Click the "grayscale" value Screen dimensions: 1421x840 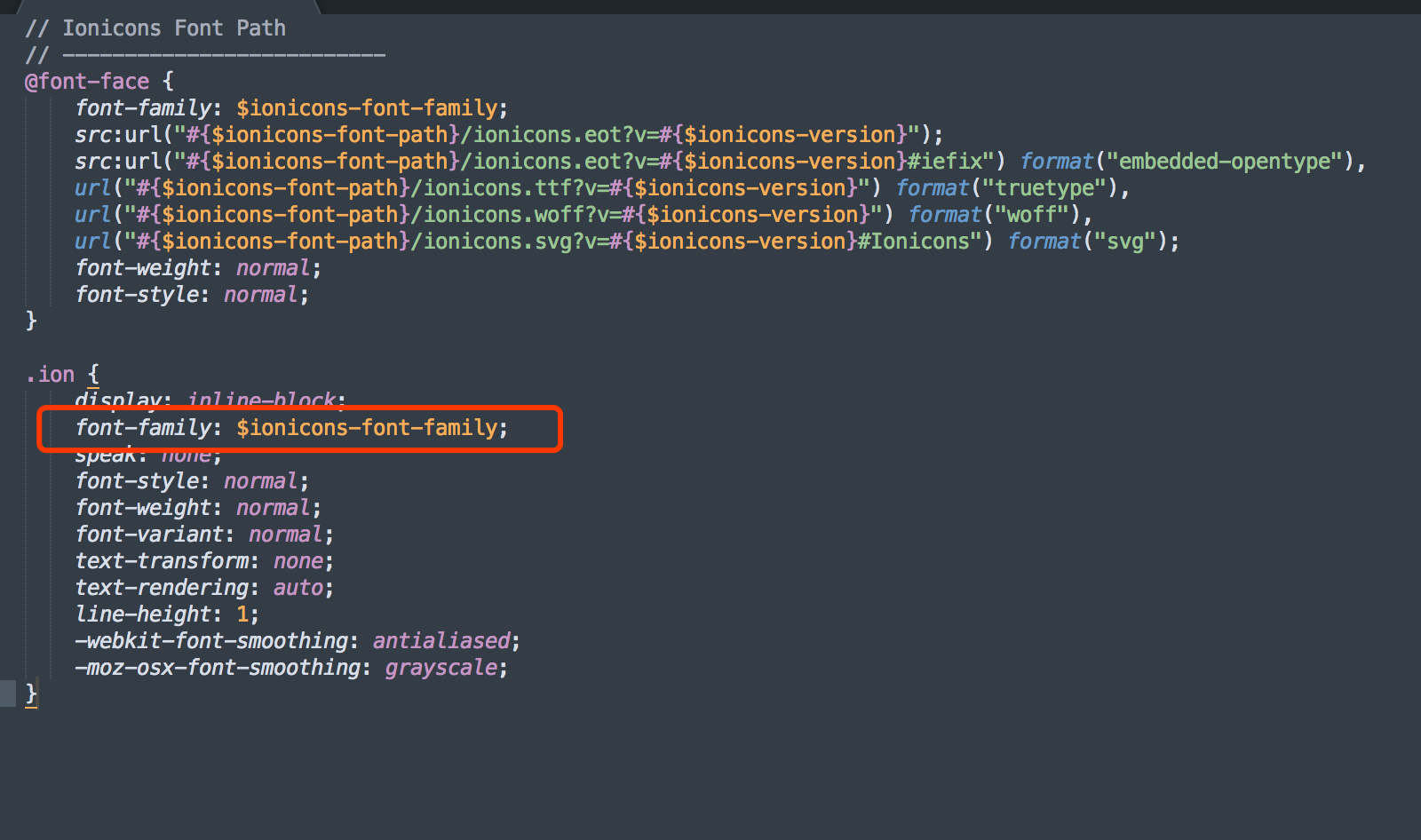pos(441,668)
